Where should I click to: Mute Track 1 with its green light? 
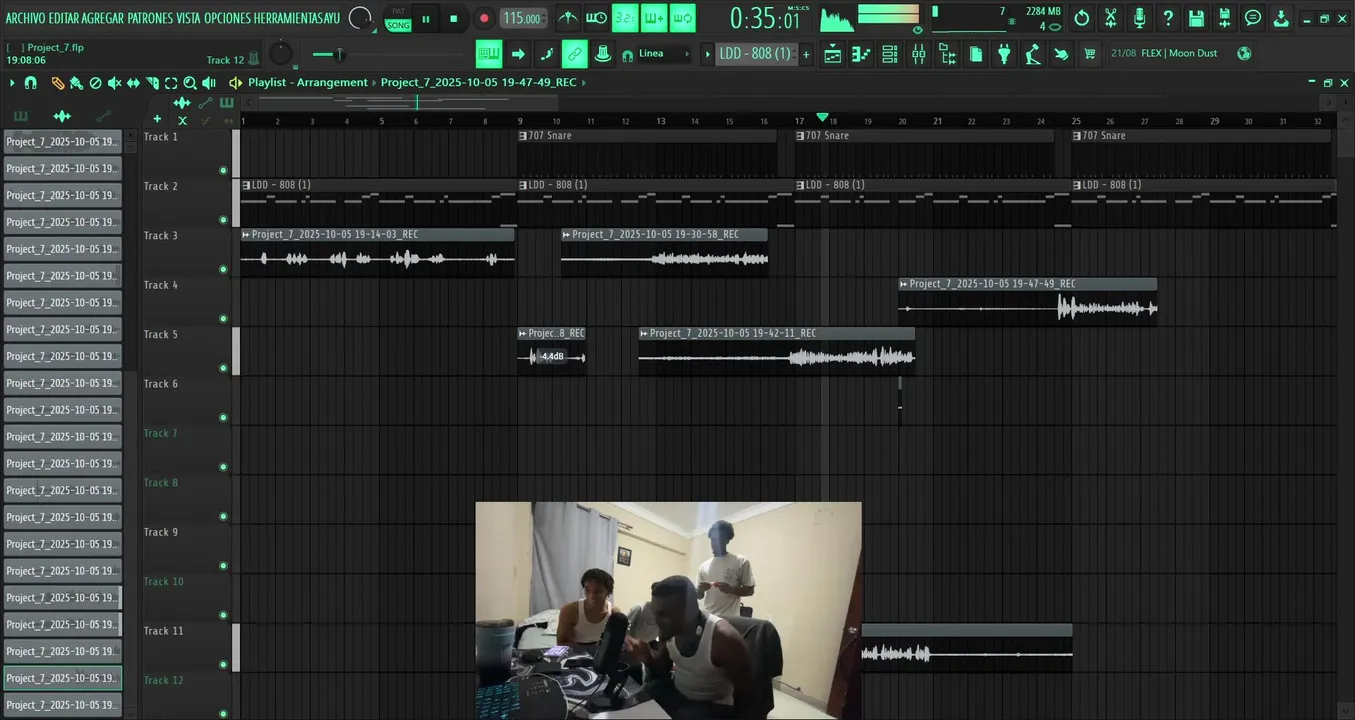tap(223, 171)
